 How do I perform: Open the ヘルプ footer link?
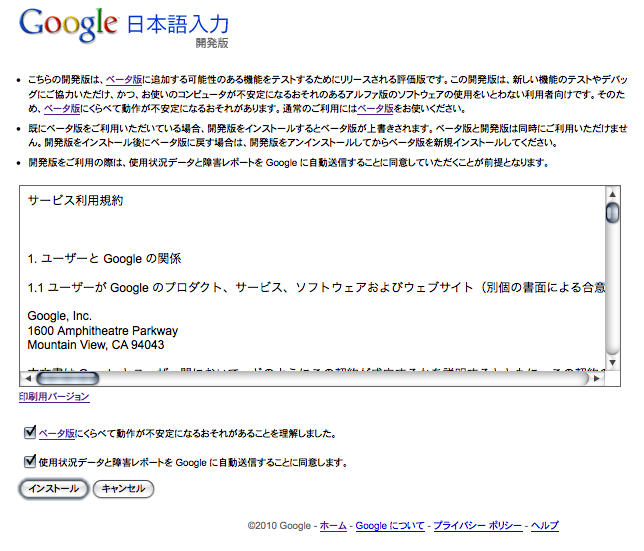coord(545,526)
